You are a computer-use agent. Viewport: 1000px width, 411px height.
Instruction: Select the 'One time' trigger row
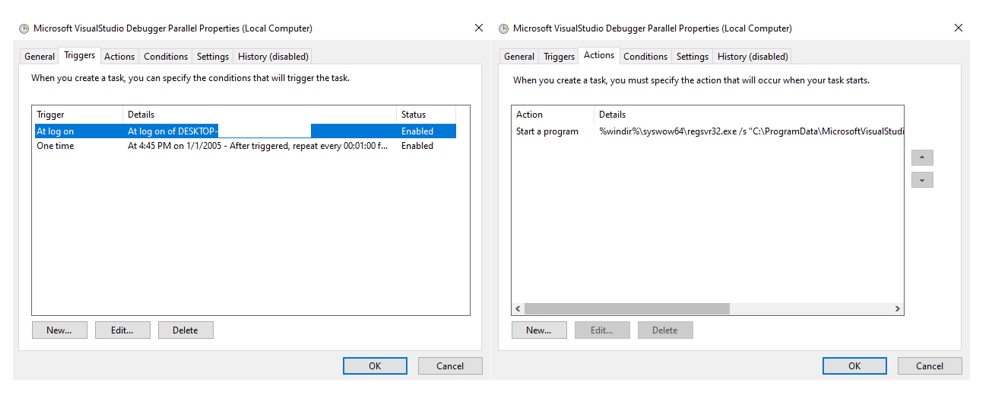(246, 146)
